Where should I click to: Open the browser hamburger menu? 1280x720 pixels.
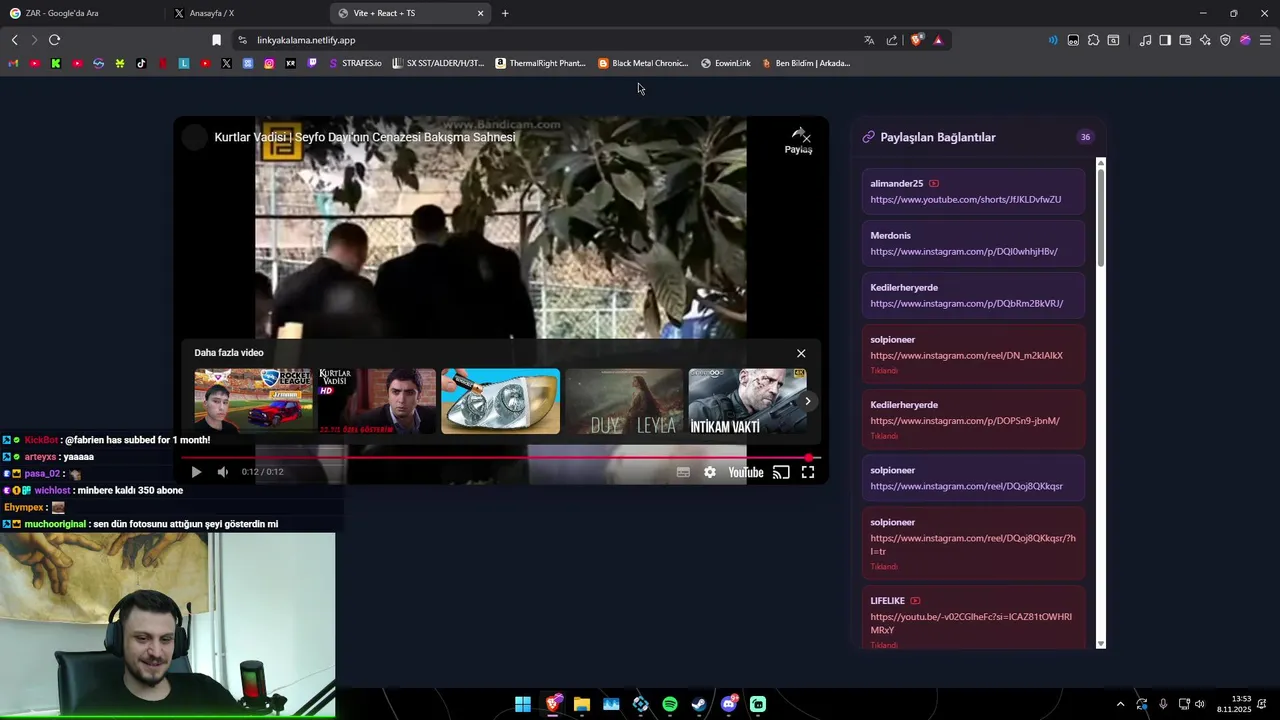(1265, 40)
